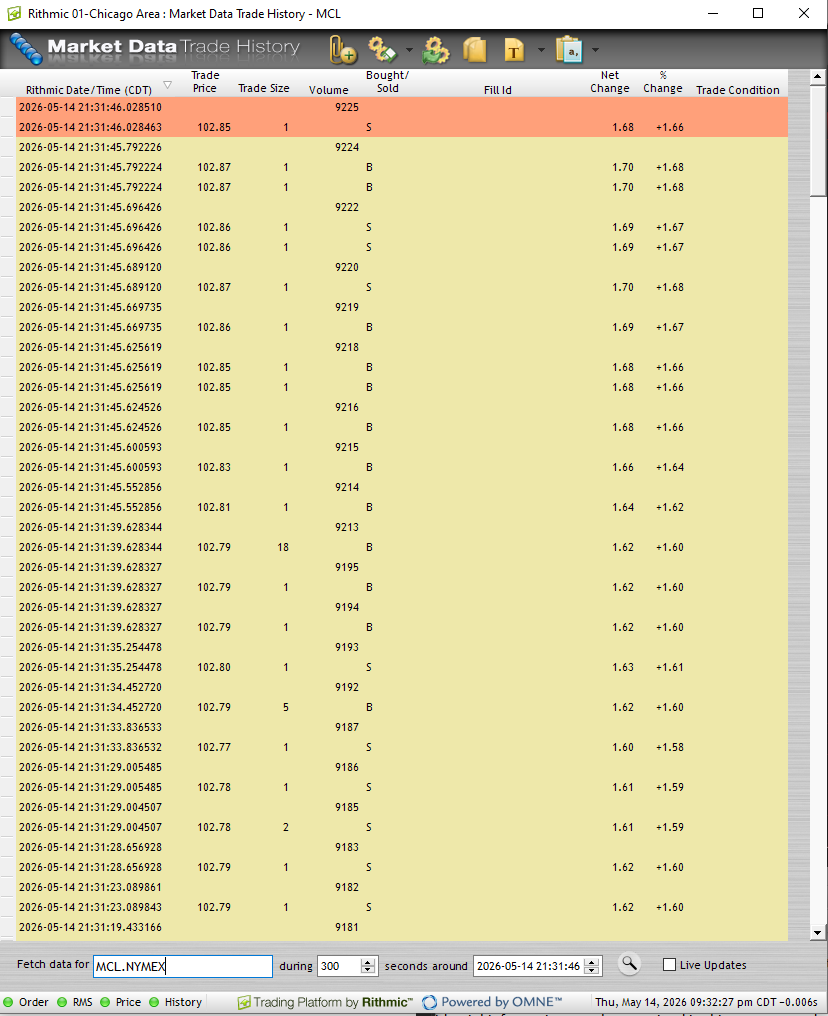This screenshot has width=828, height=1016.
Task: Click the trade size 5 cell
Action: [286, 708]
